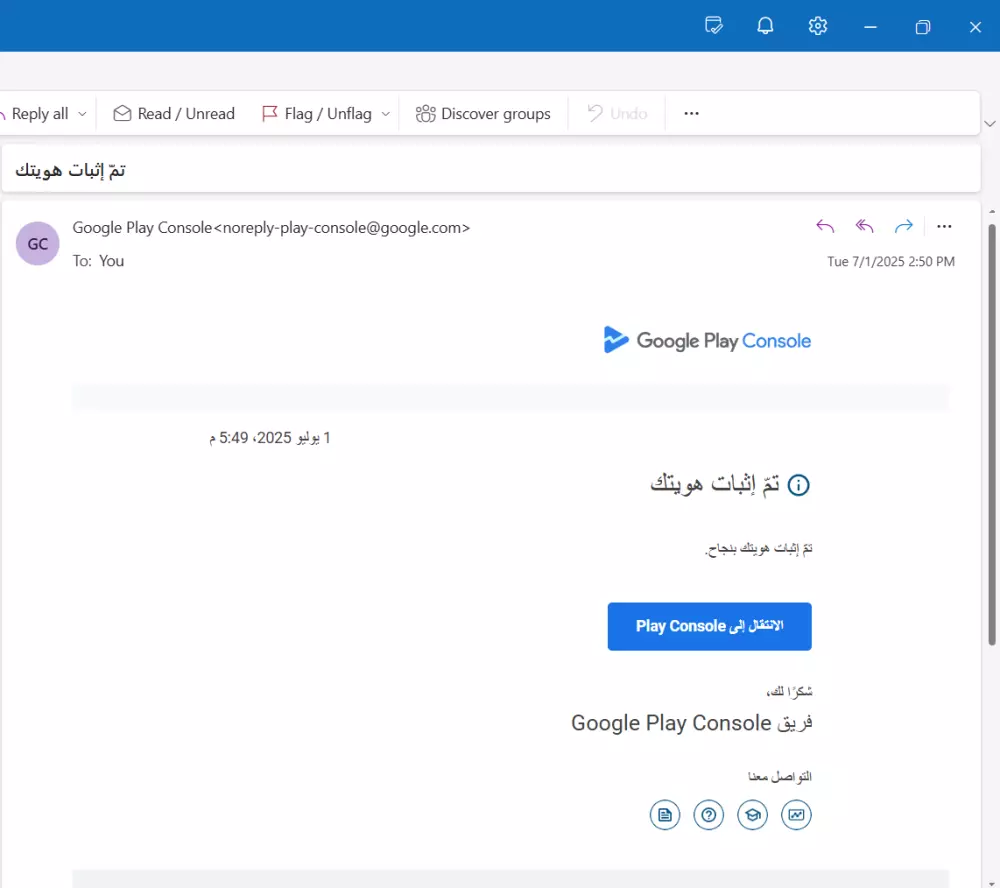Click the GC sender avatar circle
The image size is (1000, 888).
click(x=37, y=243)
